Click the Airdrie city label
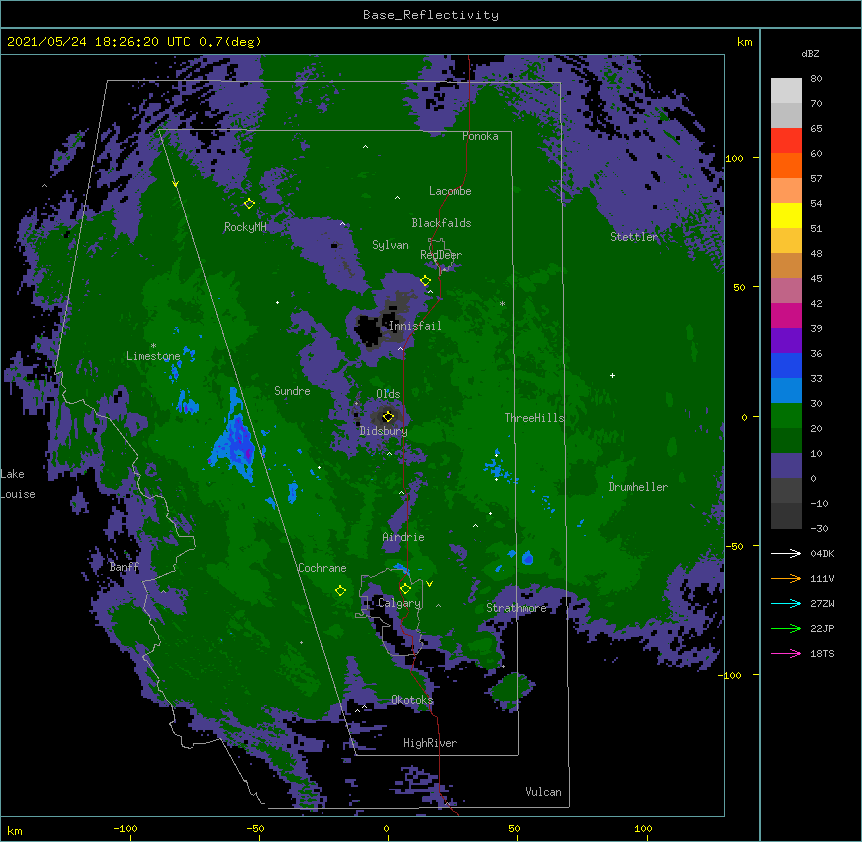Image resolution: width=862 pixels, height=842 pixels. (x=404, y=537)
